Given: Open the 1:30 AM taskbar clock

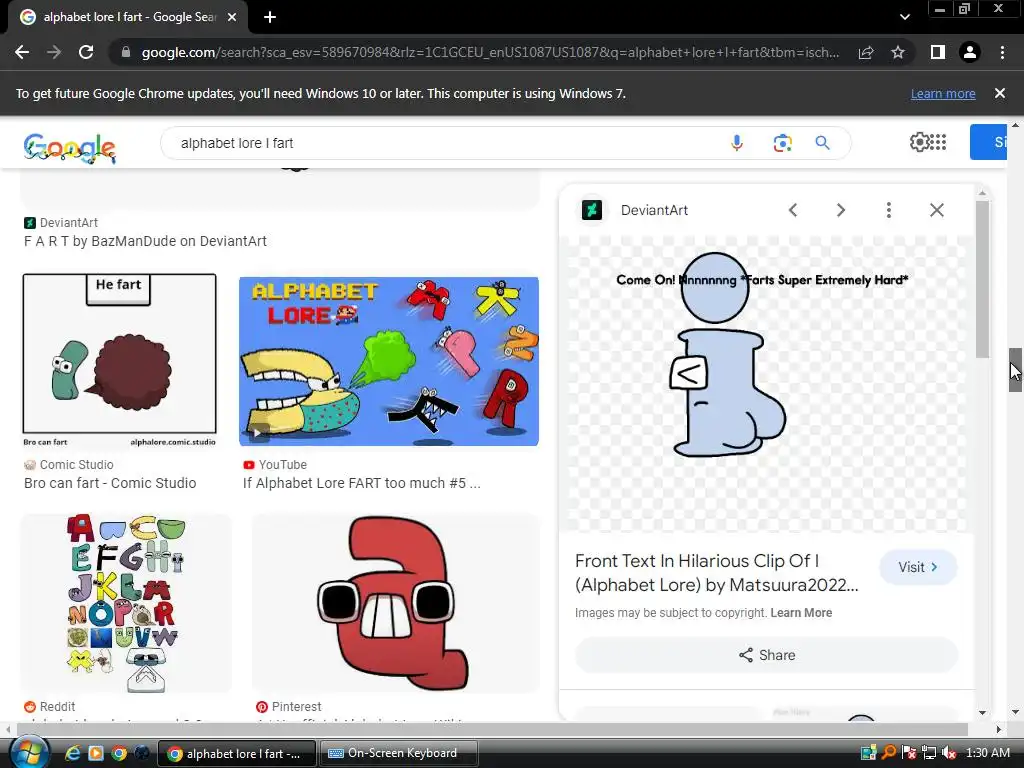Looking at the screenshot, I should tap(987, 753).
